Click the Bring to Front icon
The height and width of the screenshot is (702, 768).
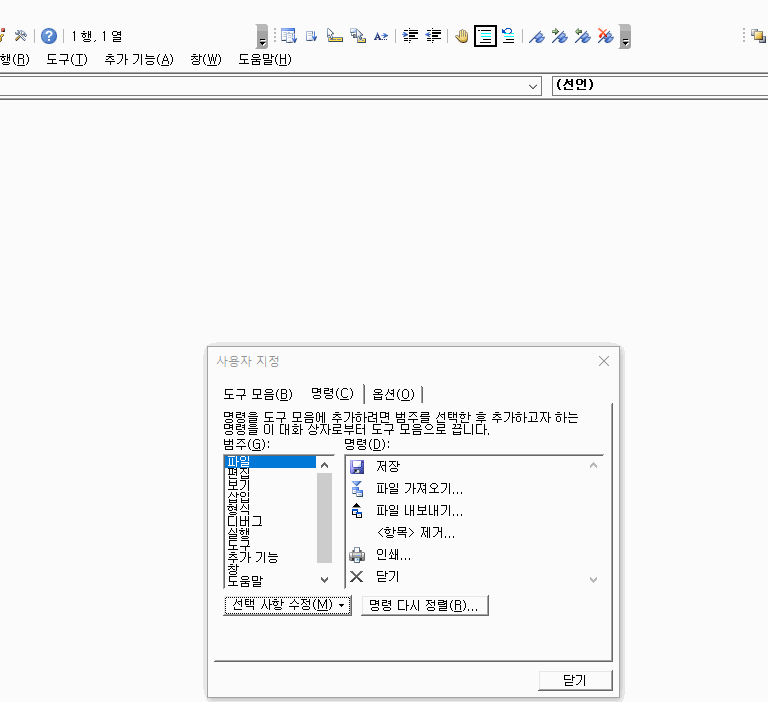pos(758,36)
